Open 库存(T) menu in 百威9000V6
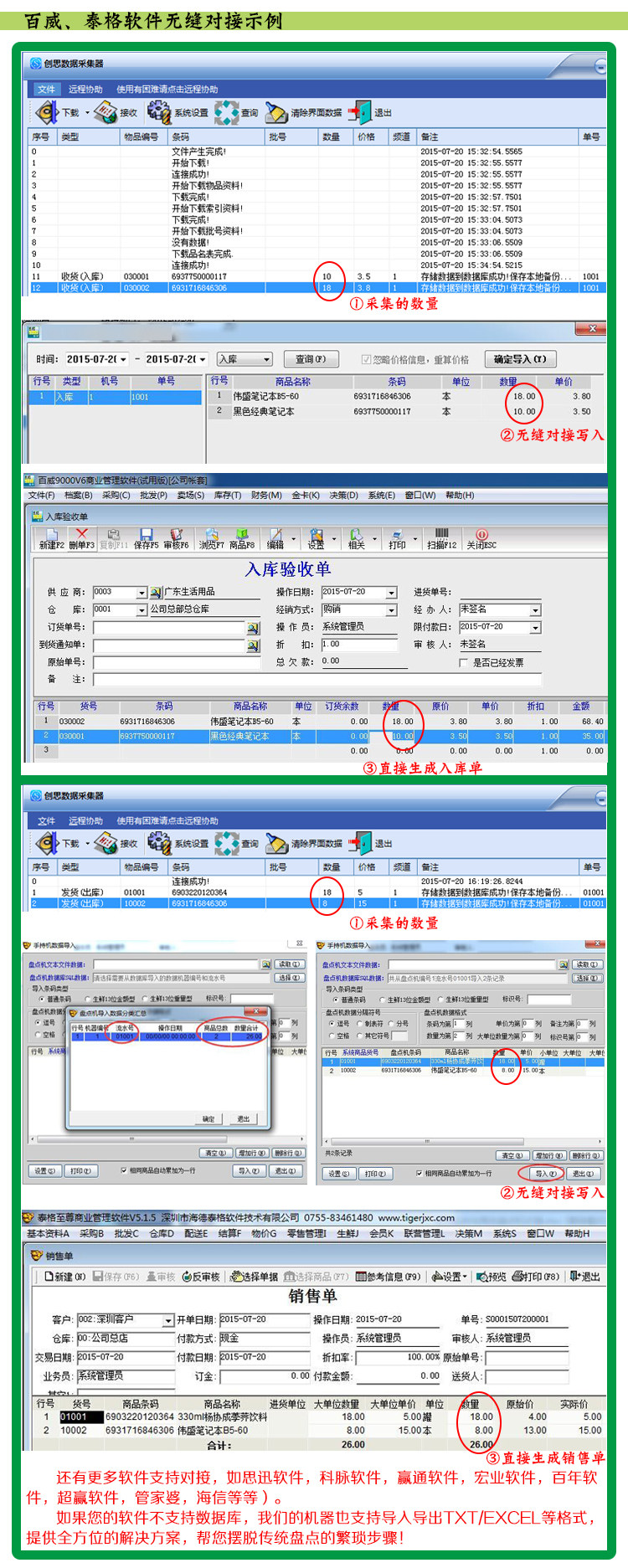Screen dimensions: 628x1568 [227, 496]
